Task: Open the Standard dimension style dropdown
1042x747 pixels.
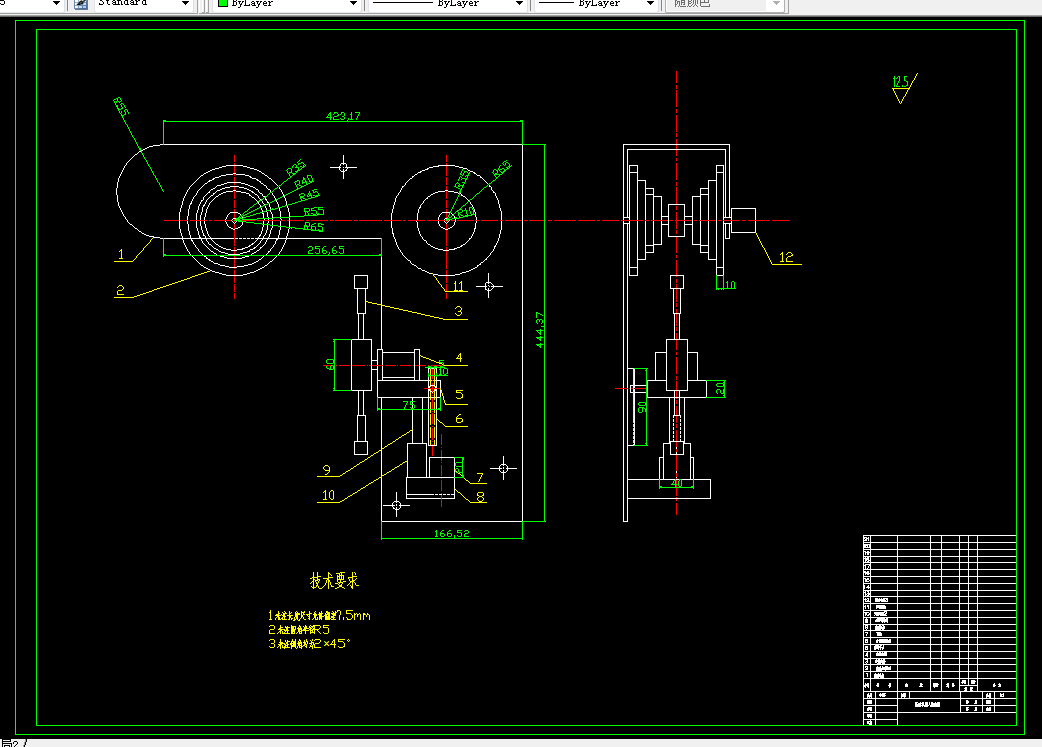Action: pos(185,3)
